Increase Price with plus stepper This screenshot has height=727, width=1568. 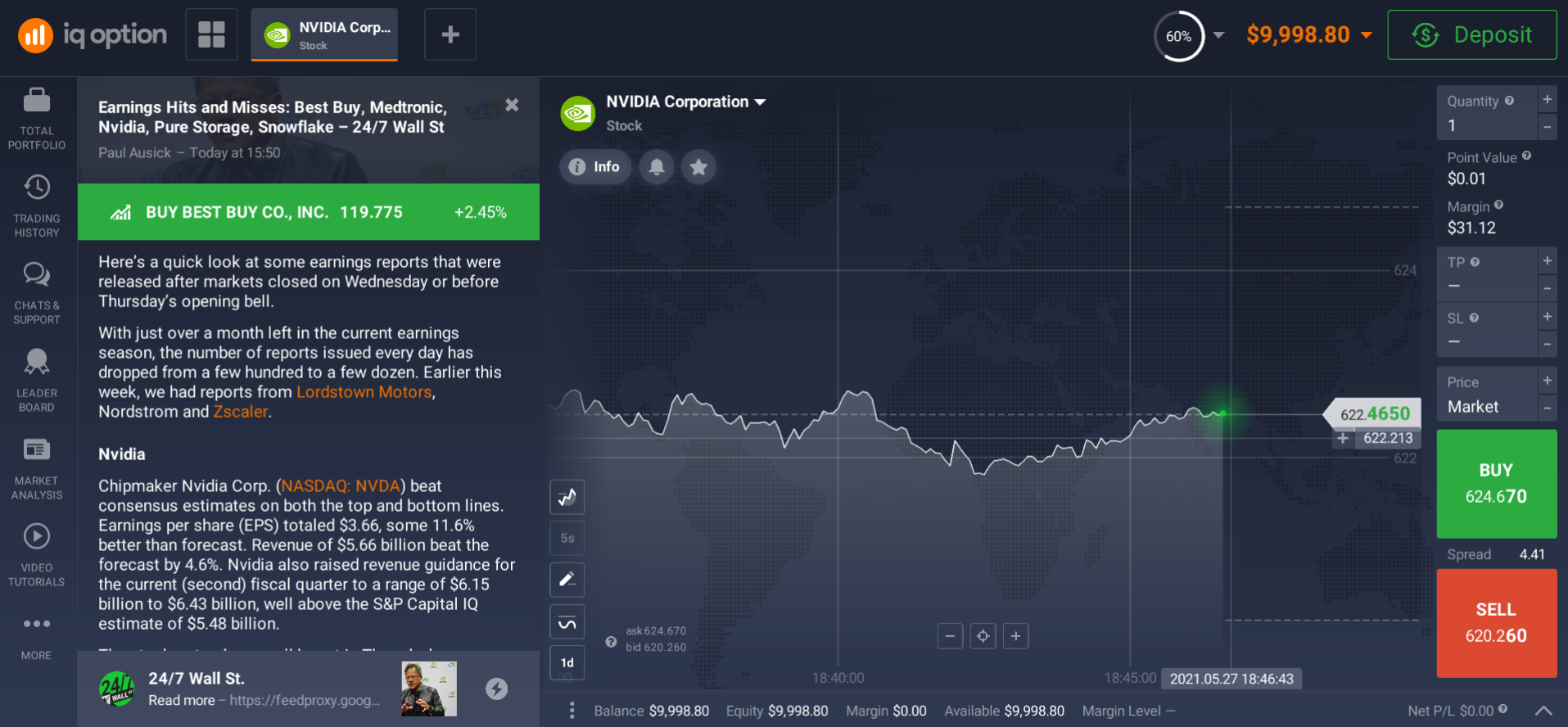pyautogui.click(x=1548, y=381)
